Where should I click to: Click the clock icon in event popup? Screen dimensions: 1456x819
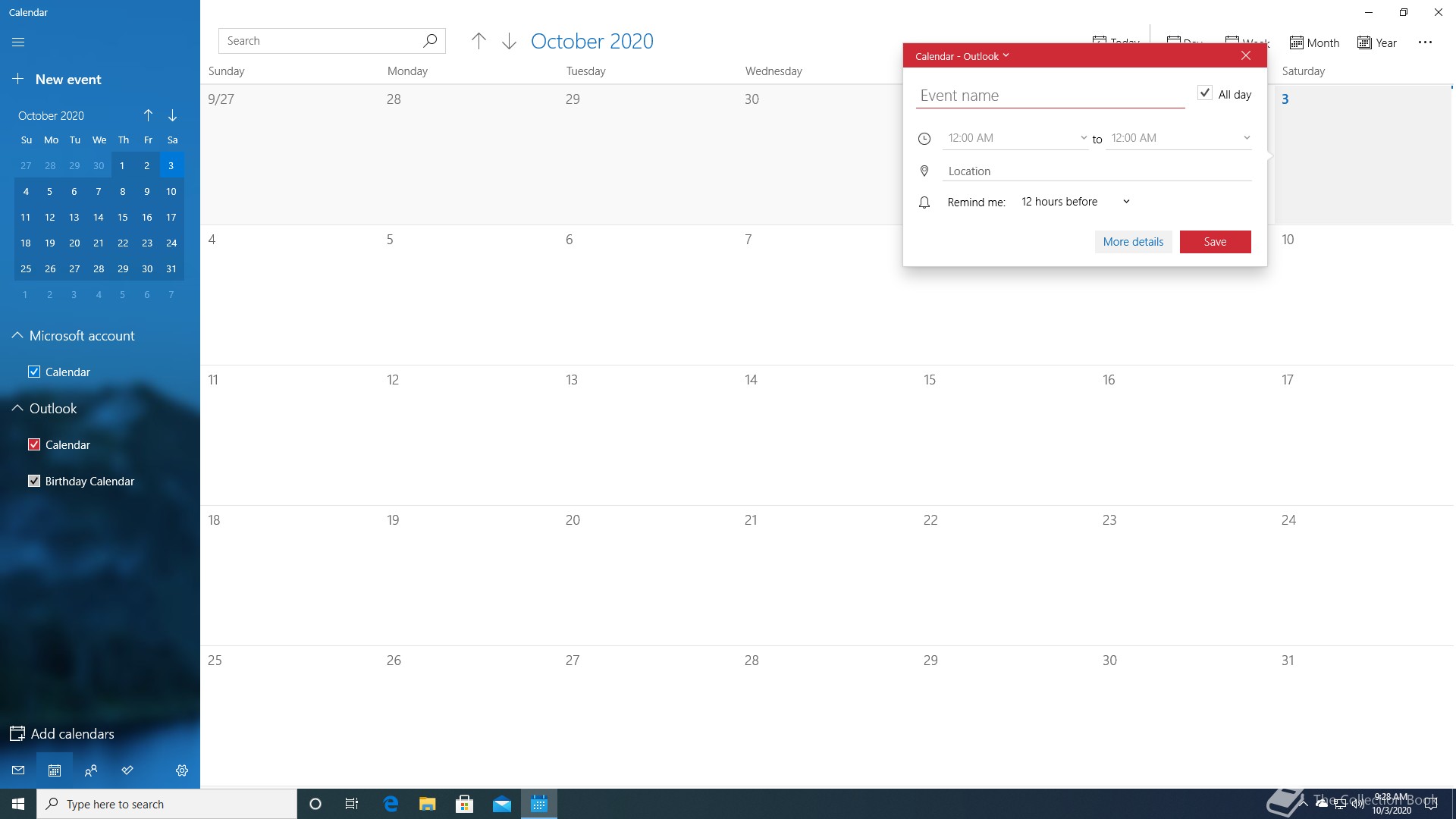tap(924, 139)
